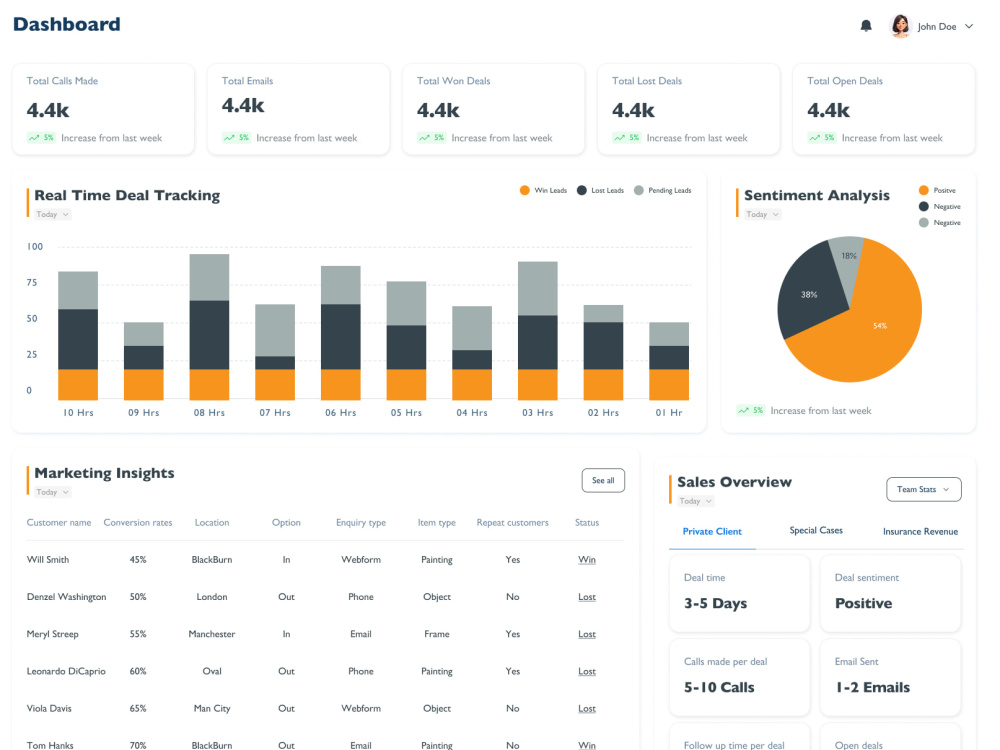Image resolution: width=1000 pixels, height=750 pixels.
Task: Open the Today dropdown in Real Time Deal Tracking
Action: tap(52, 214)
